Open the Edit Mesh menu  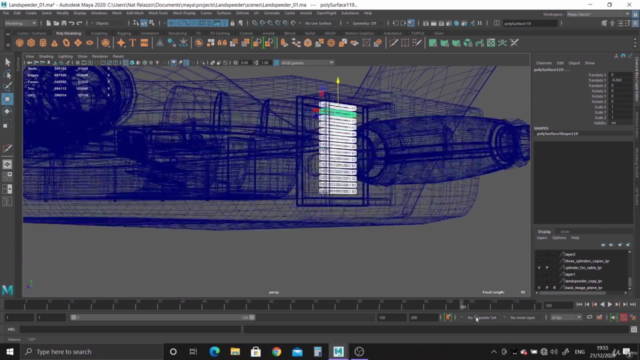tap(135, 13)
